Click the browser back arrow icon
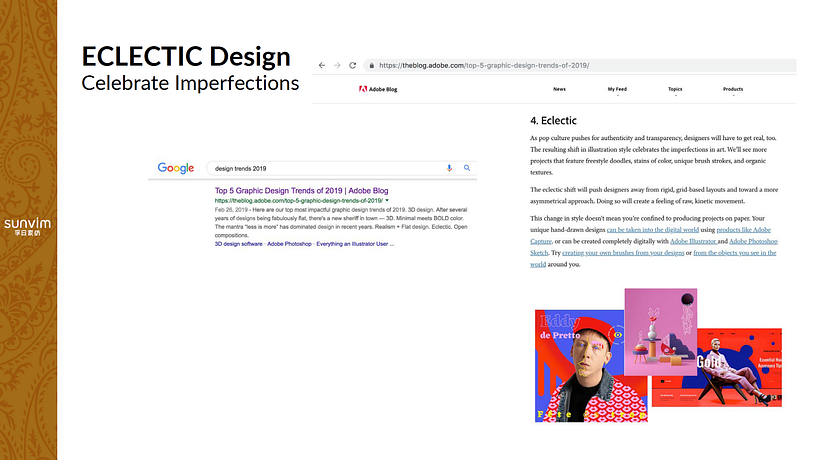Image resolution: width=820 pixels, height=460 pixels. [x=322, y=65]
